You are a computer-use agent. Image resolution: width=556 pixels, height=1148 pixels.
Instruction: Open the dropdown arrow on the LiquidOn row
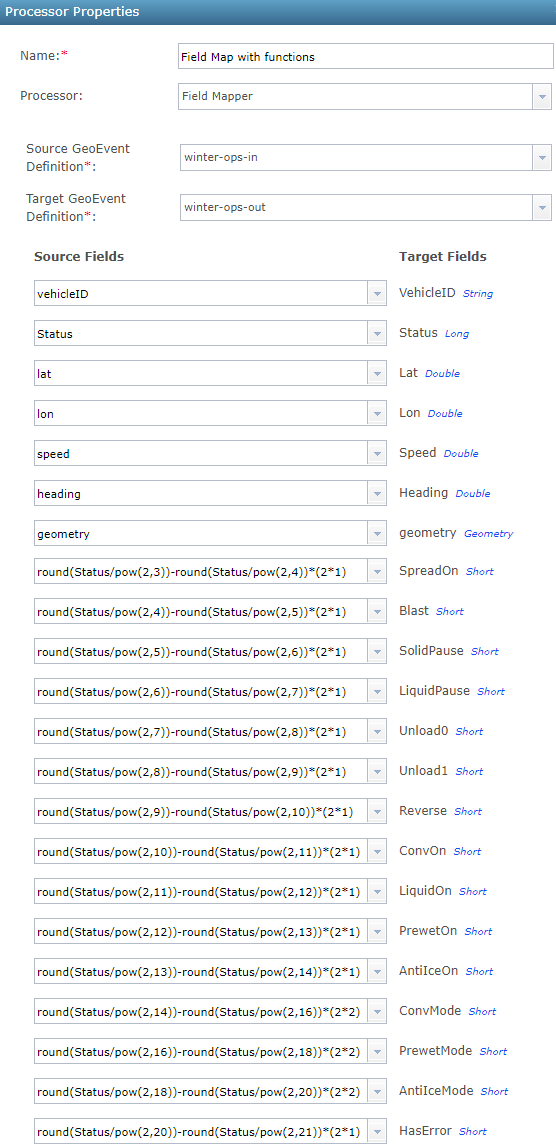coord(377,891)
